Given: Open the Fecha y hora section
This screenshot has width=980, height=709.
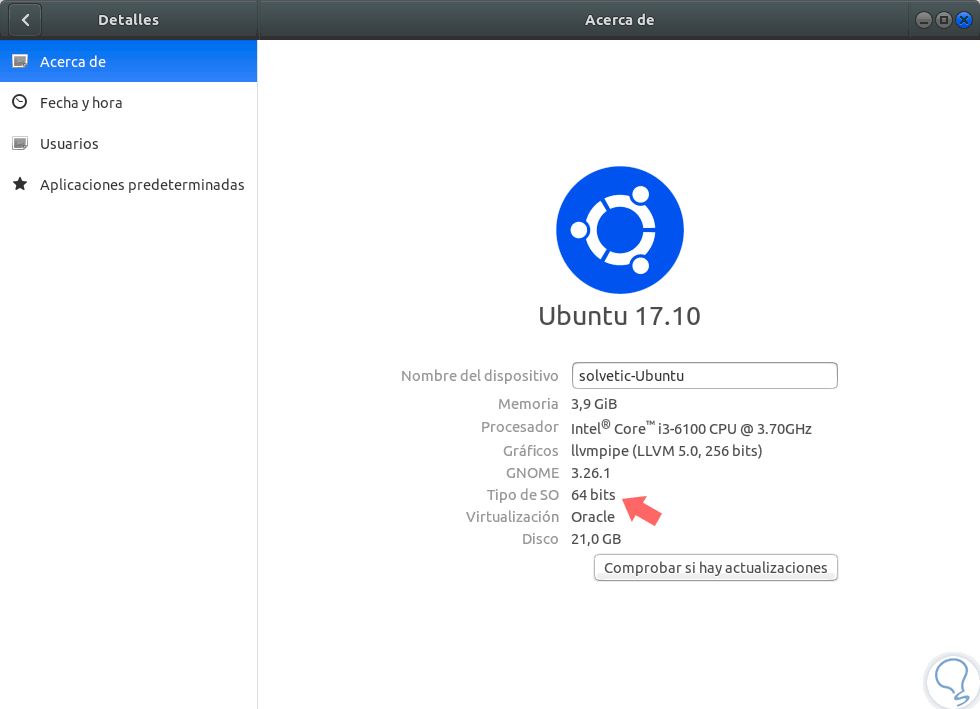Looking at the screenshot, I should click(x=128, y=103).
